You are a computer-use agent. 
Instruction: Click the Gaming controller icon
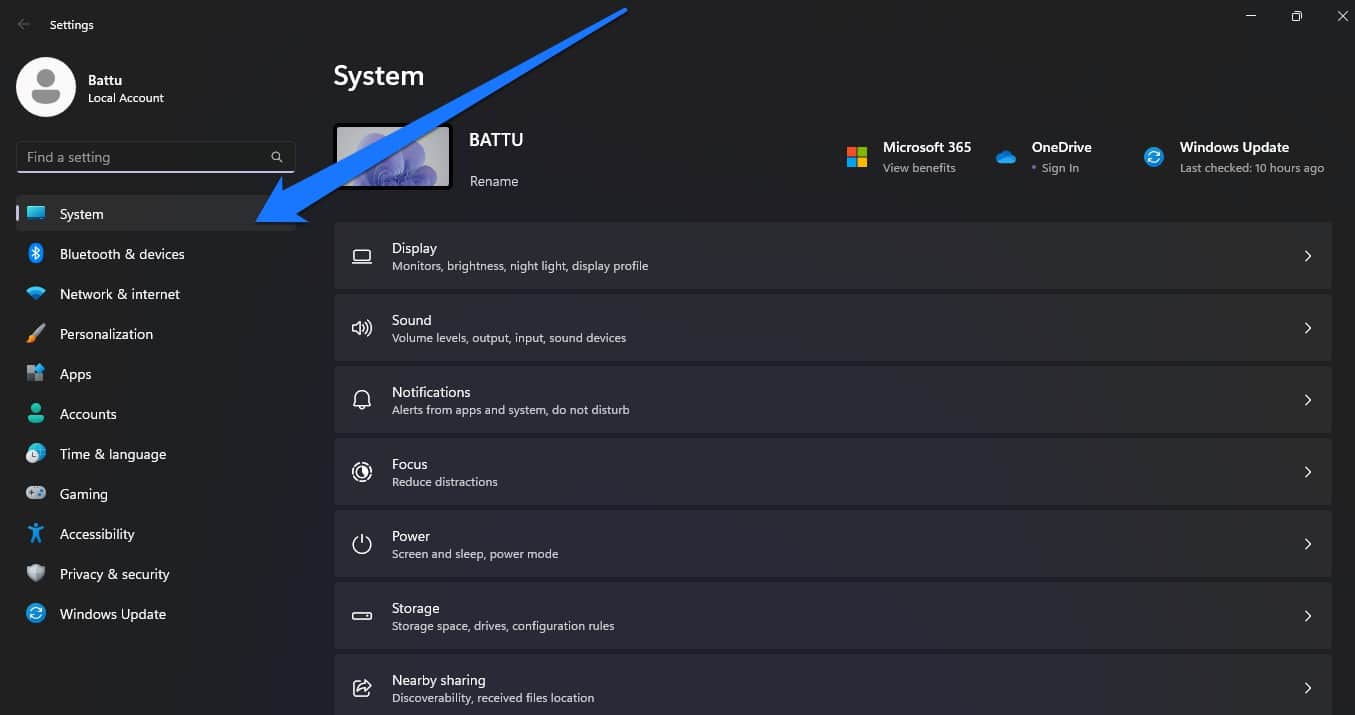(36, 493)
